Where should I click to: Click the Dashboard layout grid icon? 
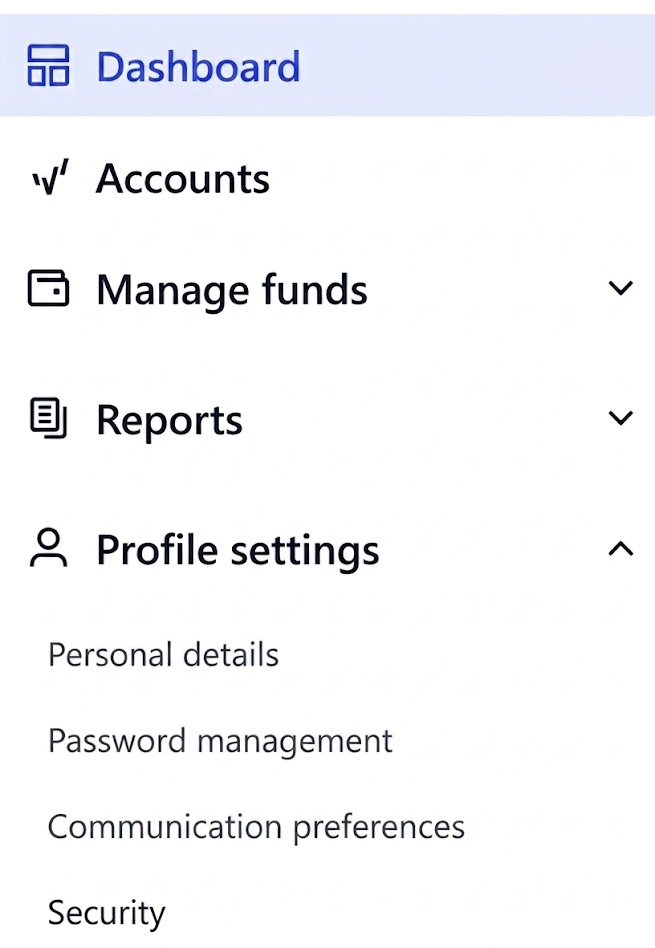point(48,65)
